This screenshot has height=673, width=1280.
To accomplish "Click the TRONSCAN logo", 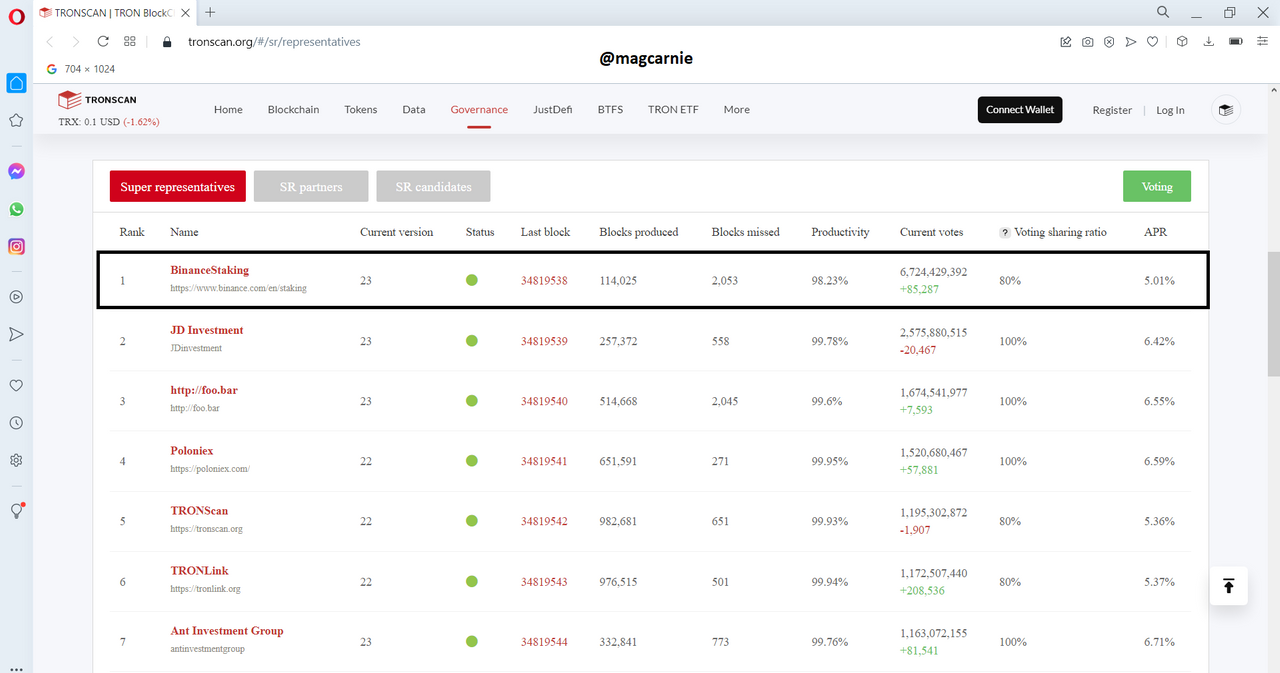I will [x=97, y=100].
